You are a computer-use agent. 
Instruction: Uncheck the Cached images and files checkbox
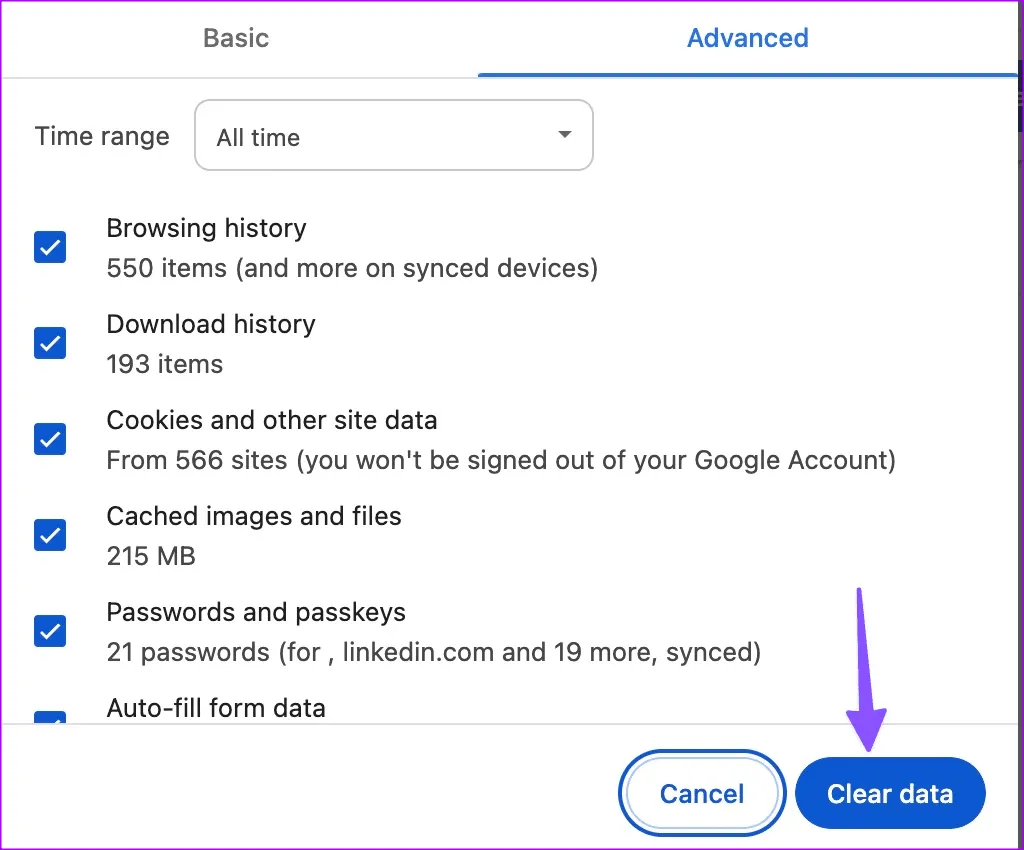point(50,535)
